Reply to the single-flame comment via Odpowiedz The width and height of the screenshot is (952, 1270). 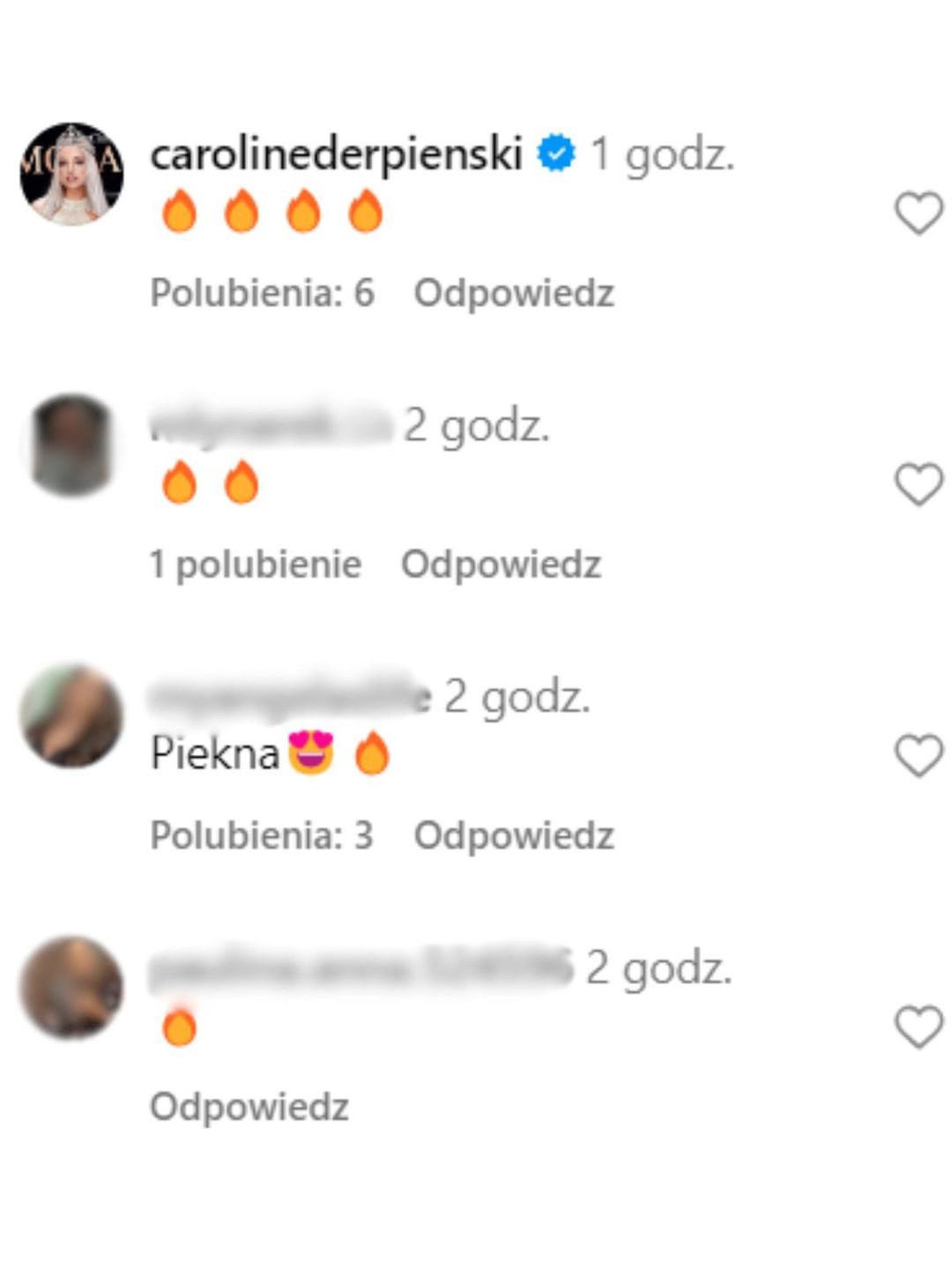(249, 1107)
